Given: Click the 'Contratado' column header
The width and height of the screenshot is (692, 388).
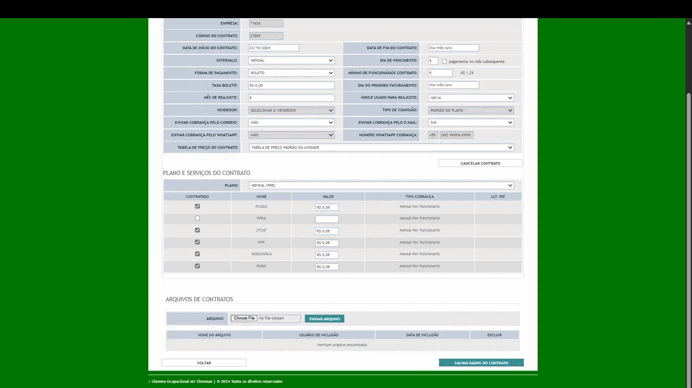Looking at the screenshot, I should point(197,196).
